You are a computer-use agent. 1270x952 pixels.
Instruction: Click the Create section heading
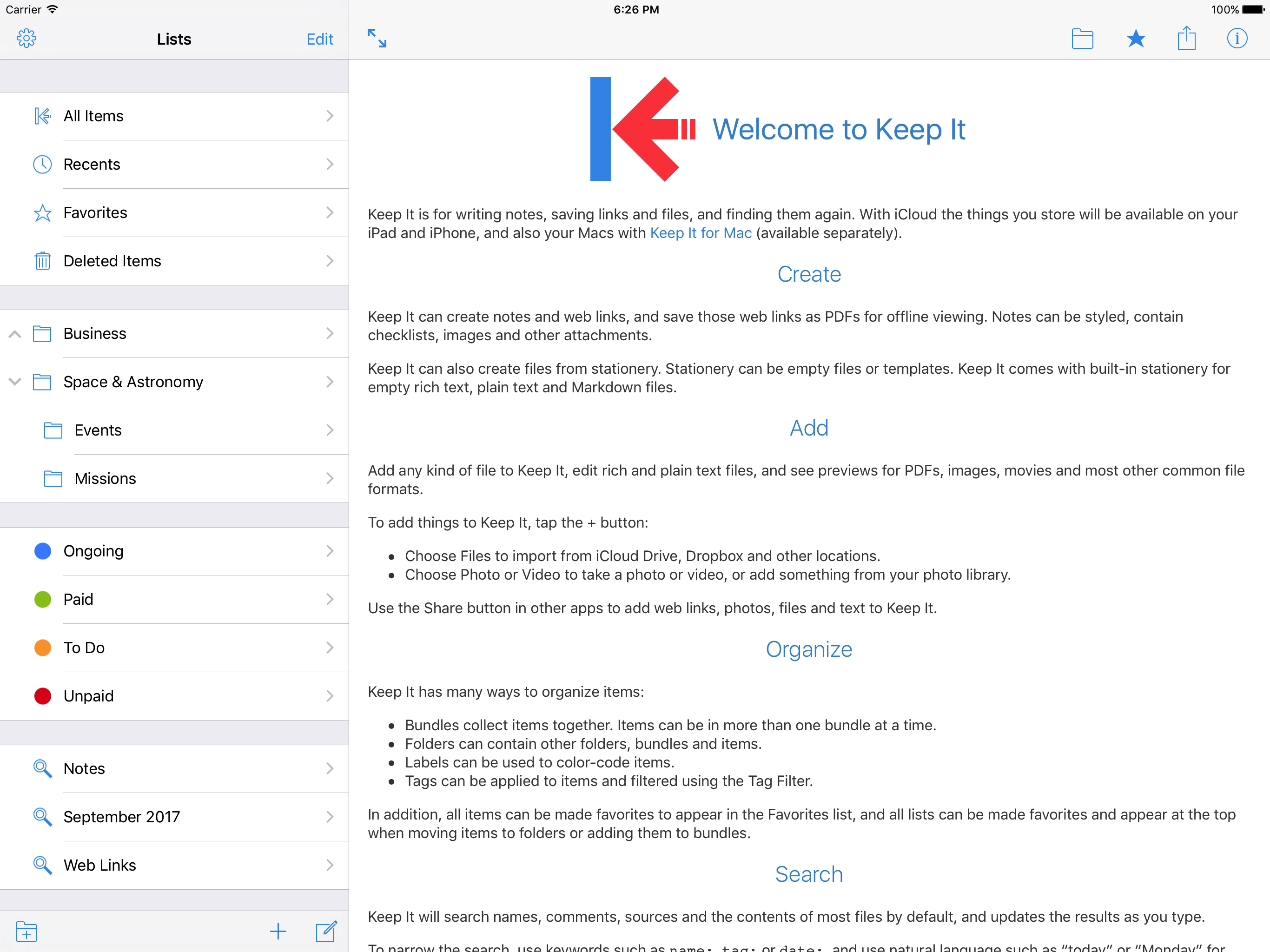[809, 274]
